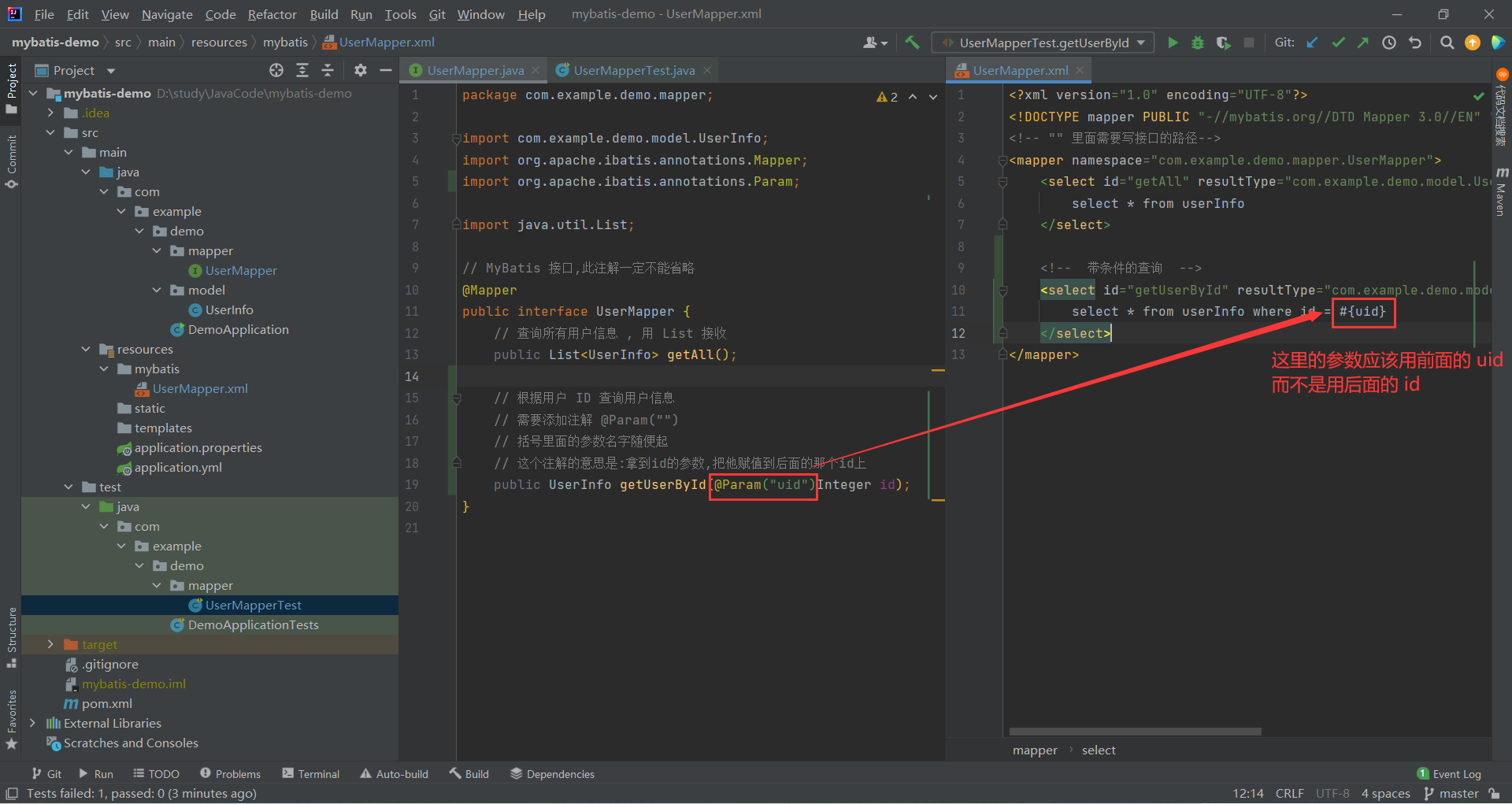Viewport: 1512px width, 804px height.
Task: Open Project panel gear options
Action: coord(361,70)
